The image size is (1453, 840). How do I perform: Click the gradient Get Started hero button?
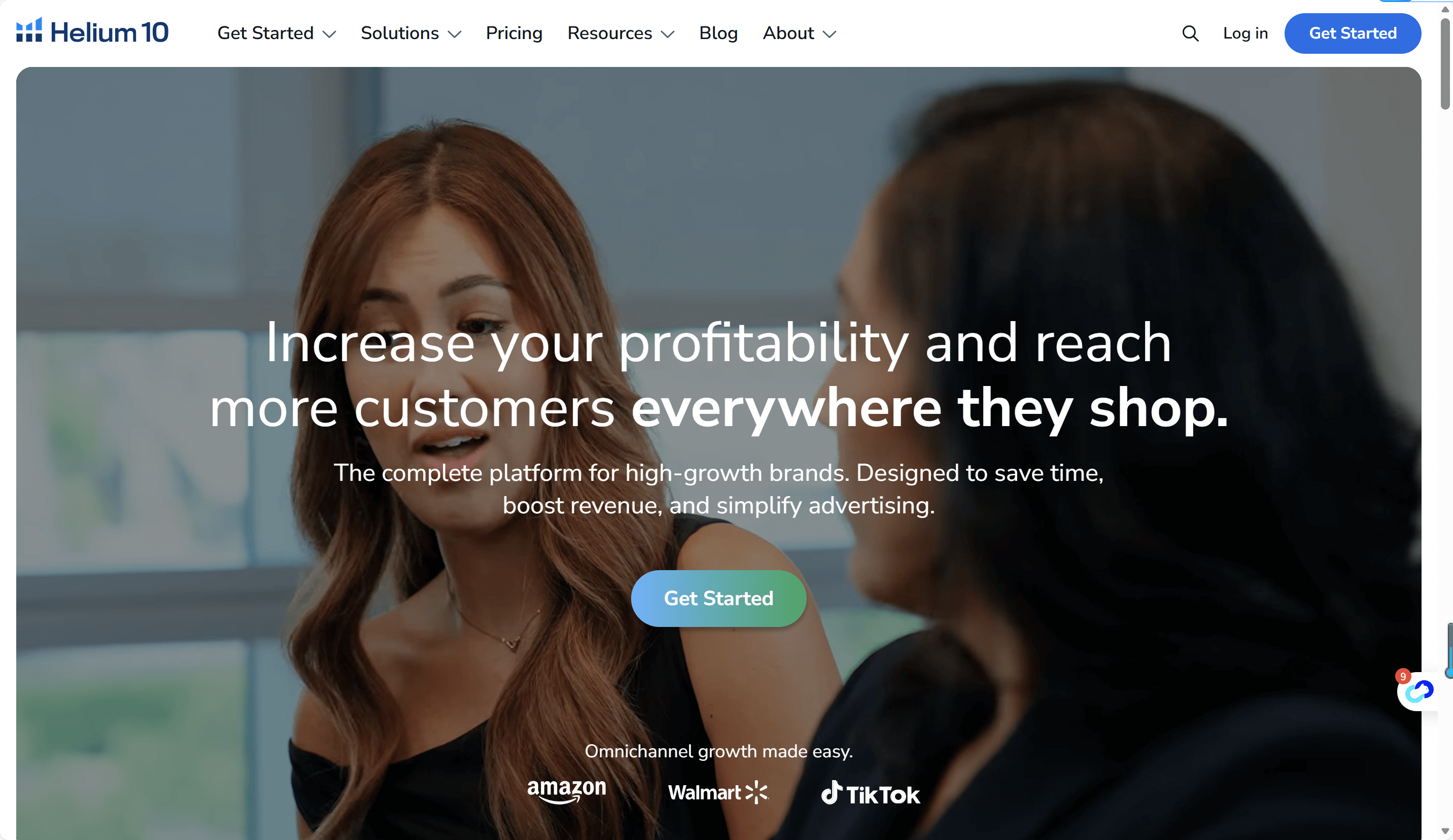pos(718,599)
